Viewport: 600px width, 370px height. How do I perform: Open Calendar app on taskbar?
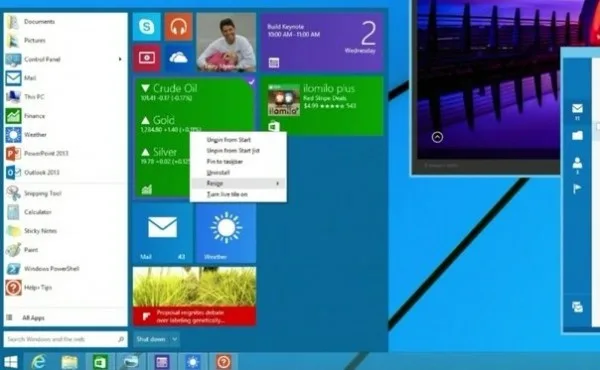click(x=161, y=362)
